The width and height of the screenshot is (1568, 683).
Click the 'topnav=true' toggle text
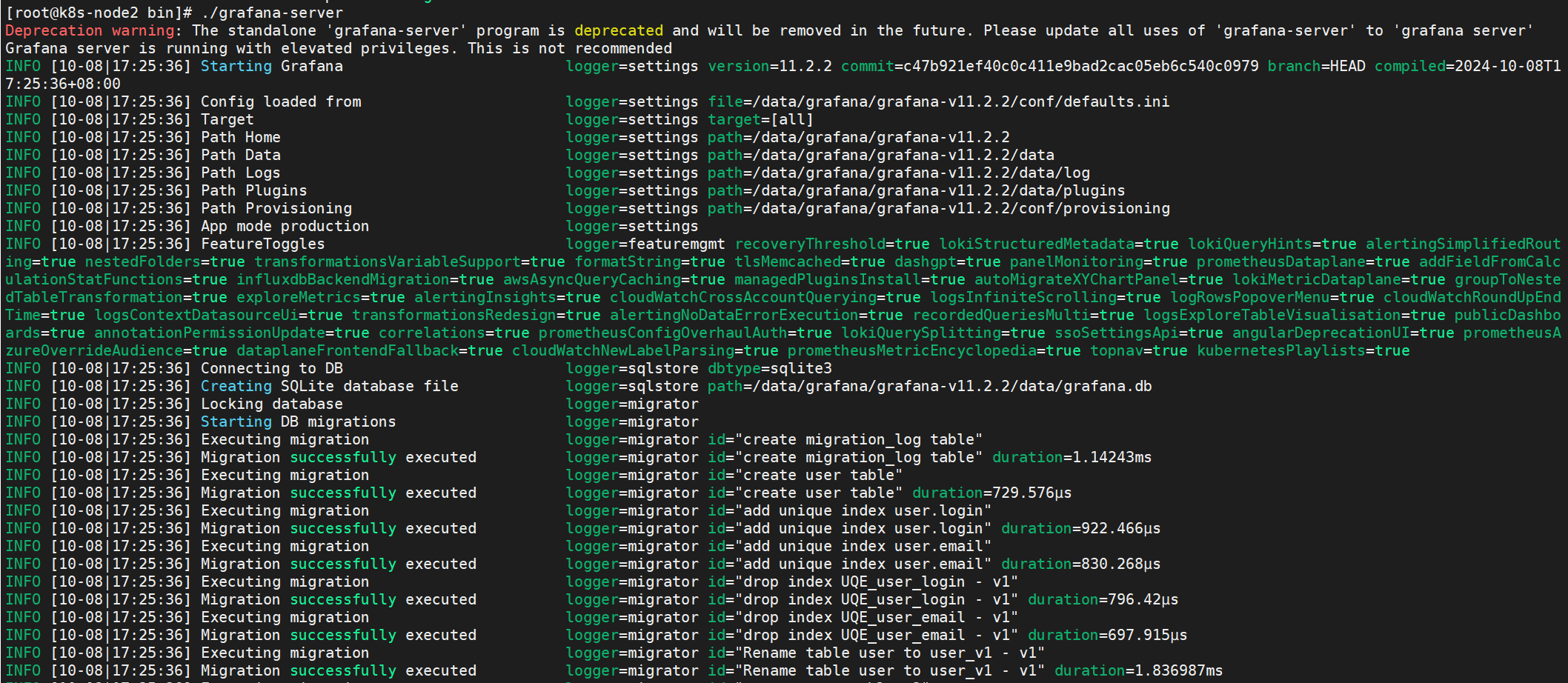click(x=1139, y=350)
